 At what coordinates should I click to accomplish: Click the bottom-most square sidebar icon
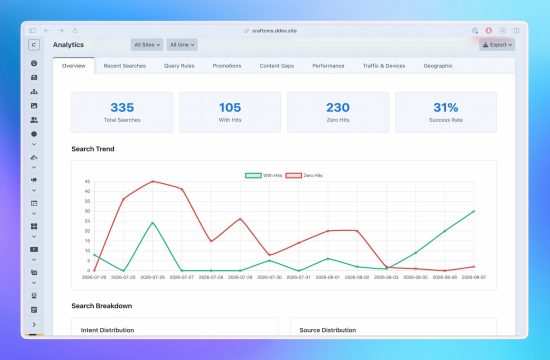coord(34,310)
